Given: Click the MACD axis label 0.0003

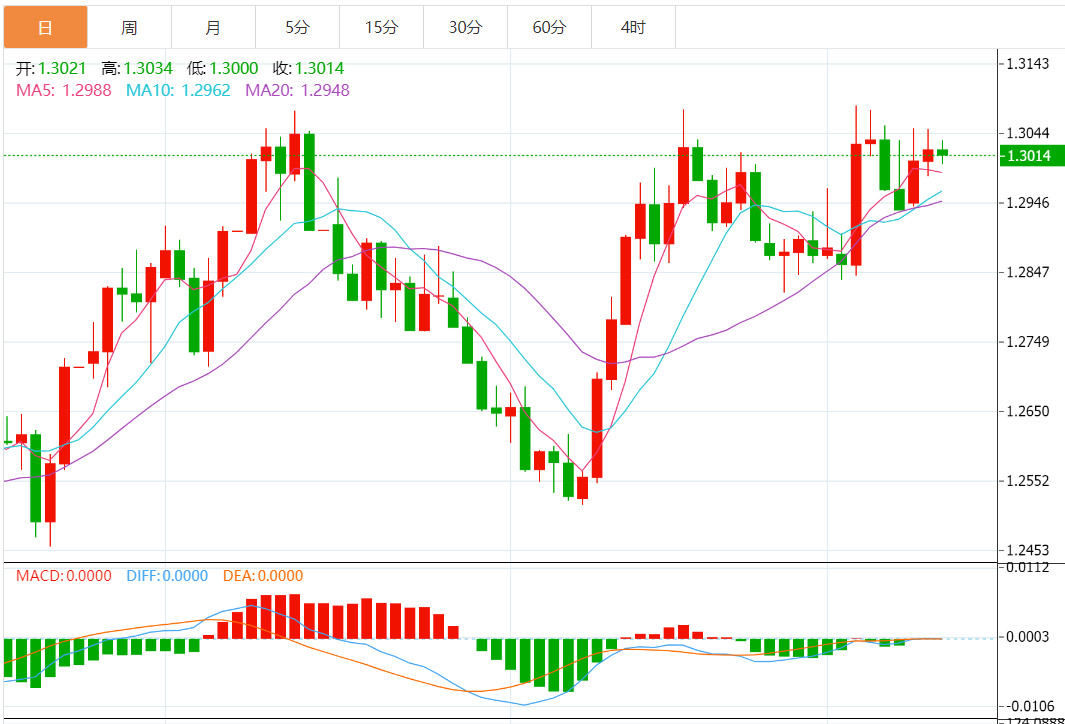Looking at the screenshot, I should tap(1027, 636).
